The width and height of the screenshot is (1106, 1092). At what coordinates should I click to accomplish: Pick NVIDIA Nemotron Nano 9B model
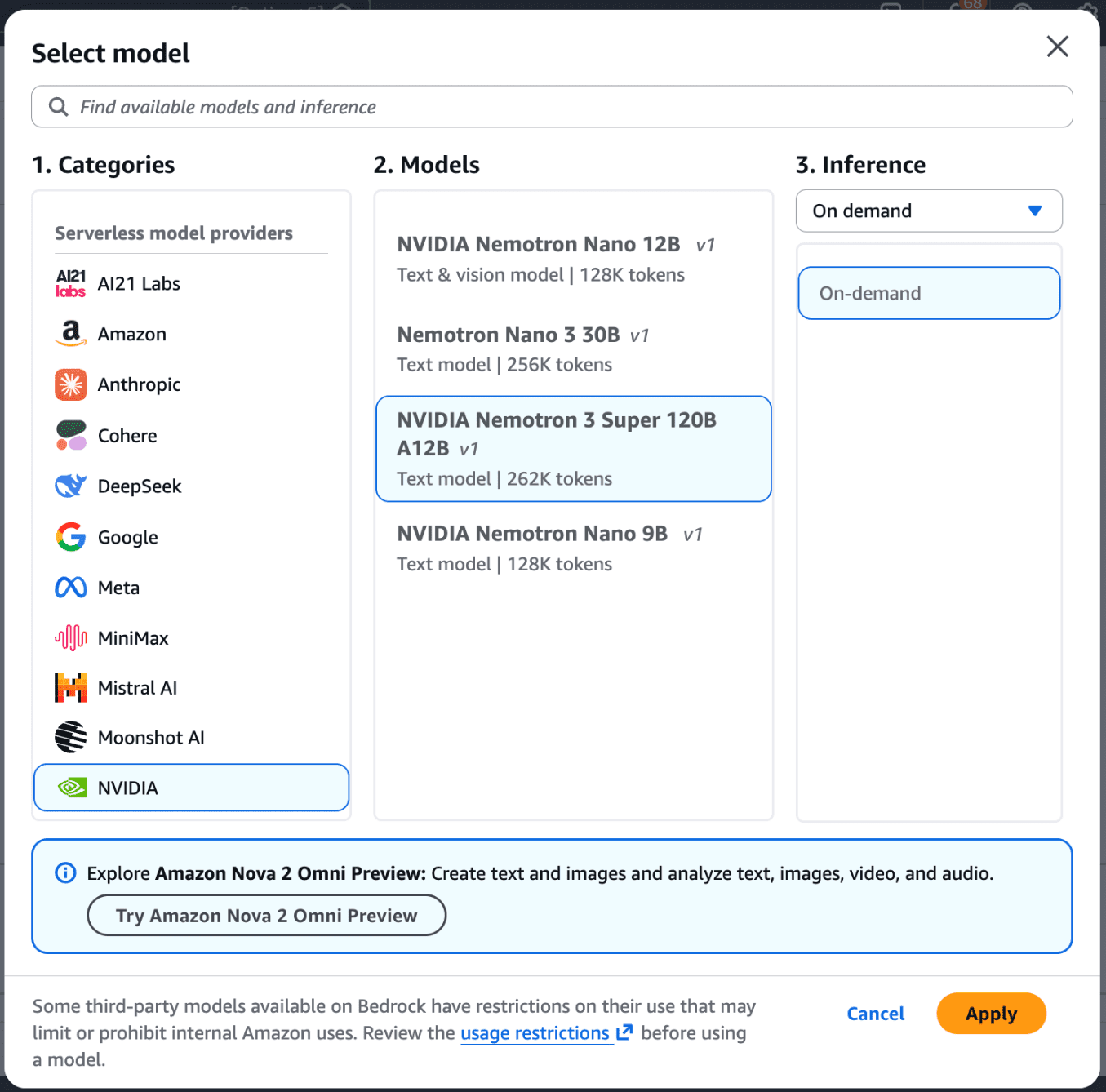click(x=573, y=548)
